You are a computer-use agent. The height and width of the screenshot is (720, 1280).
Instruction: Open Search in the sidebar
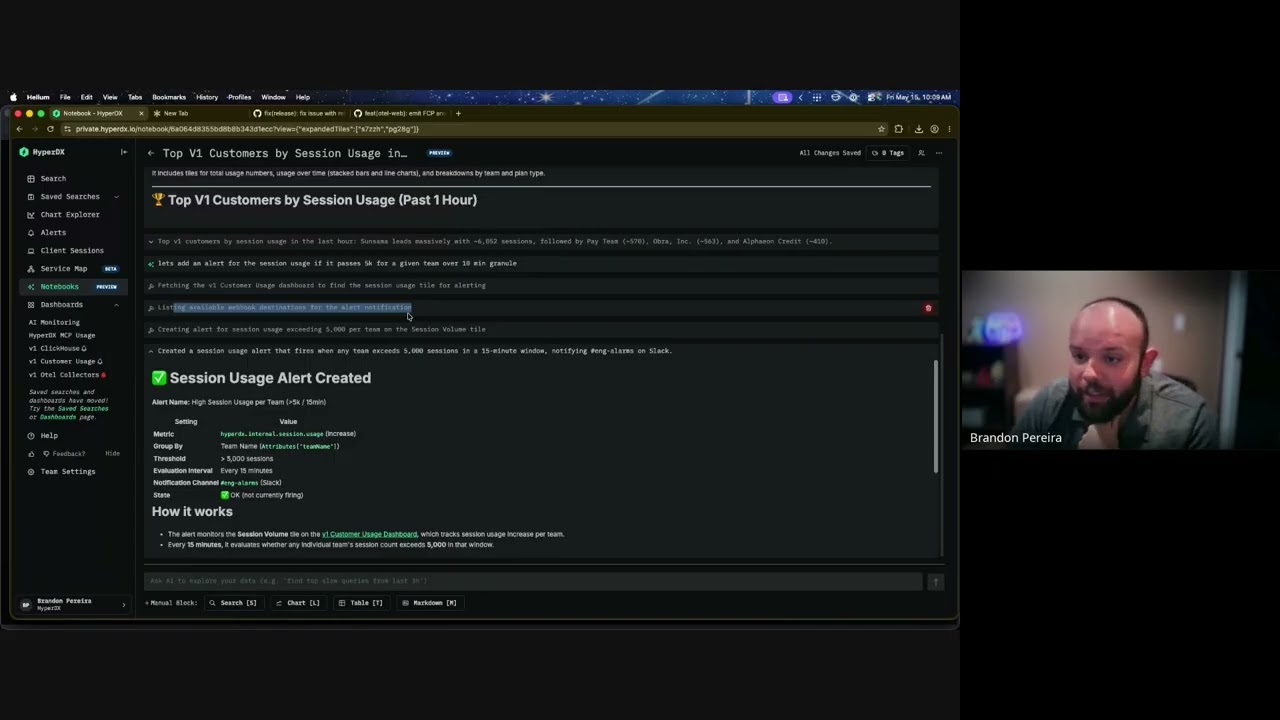tap(53, 179)
